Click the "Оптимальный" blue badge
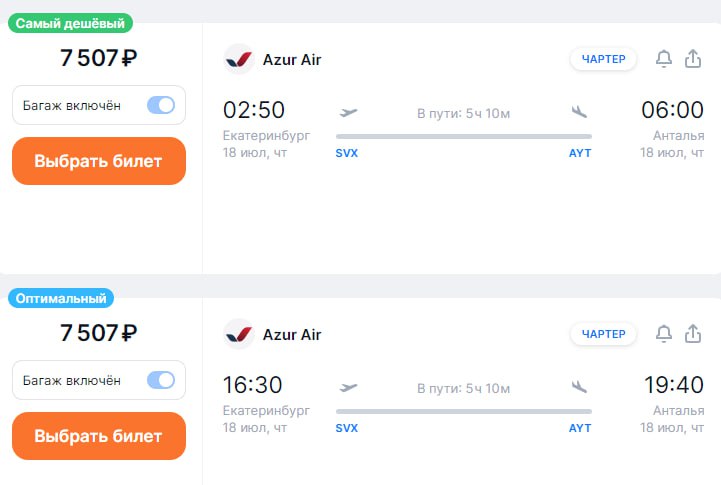 61,298
